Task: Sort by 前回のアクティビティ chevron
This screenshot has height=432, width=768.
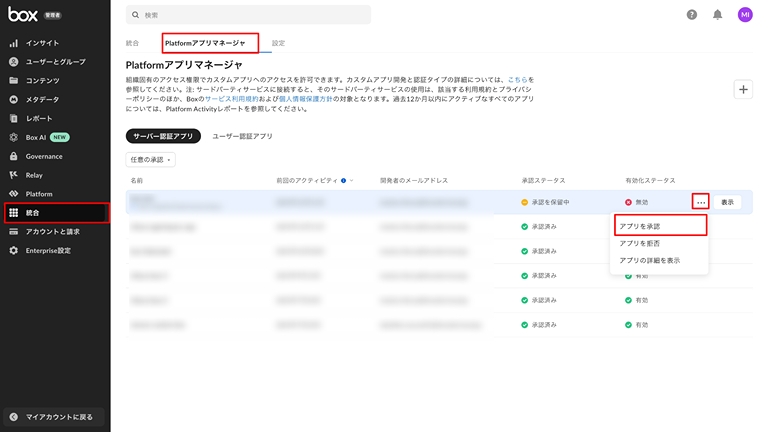Action: pos(352,181)
